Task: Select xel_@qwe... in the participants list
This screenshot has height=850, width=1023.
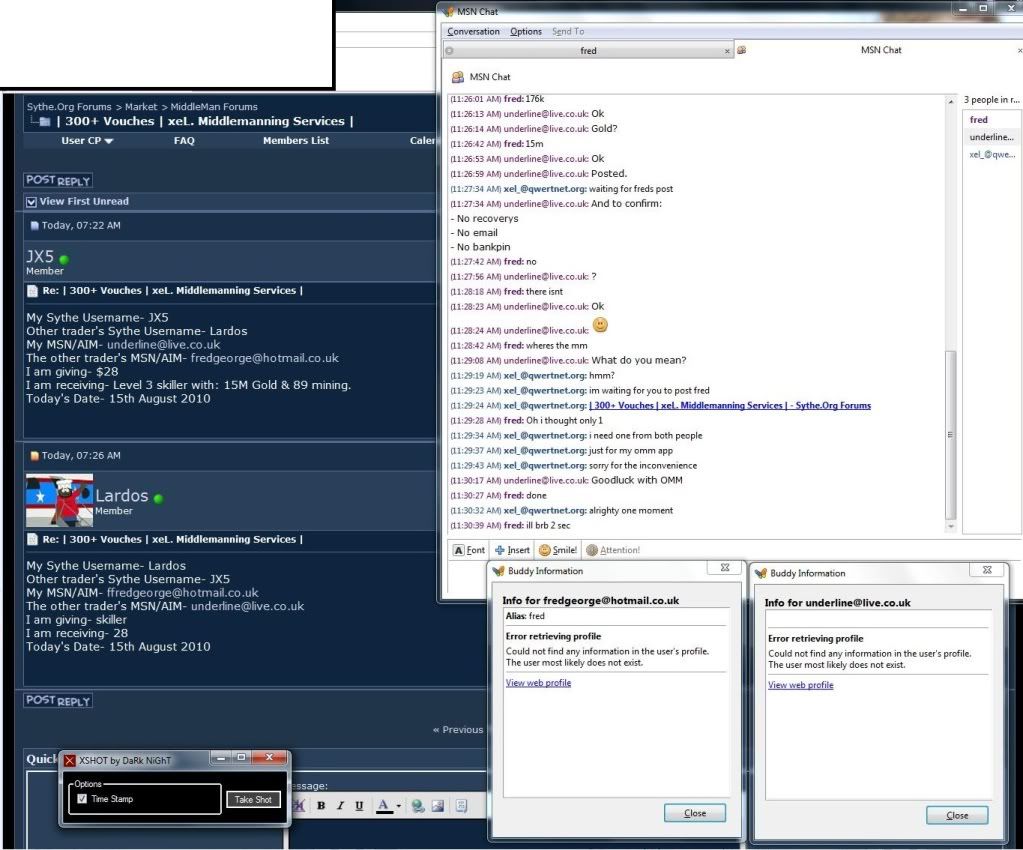Action: (992, 155)
